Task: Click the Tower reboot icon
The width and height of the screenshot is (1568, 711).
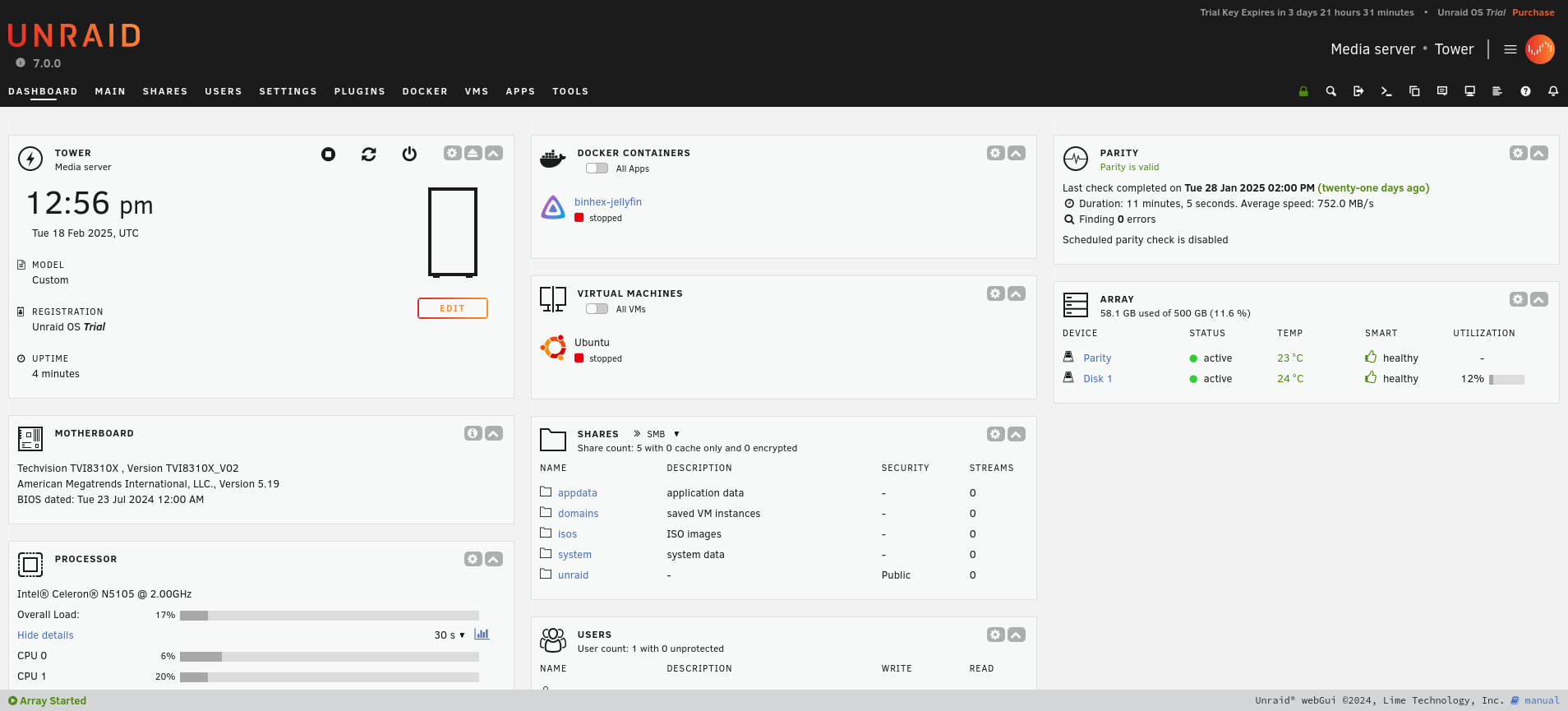Action: pos(369,154)
